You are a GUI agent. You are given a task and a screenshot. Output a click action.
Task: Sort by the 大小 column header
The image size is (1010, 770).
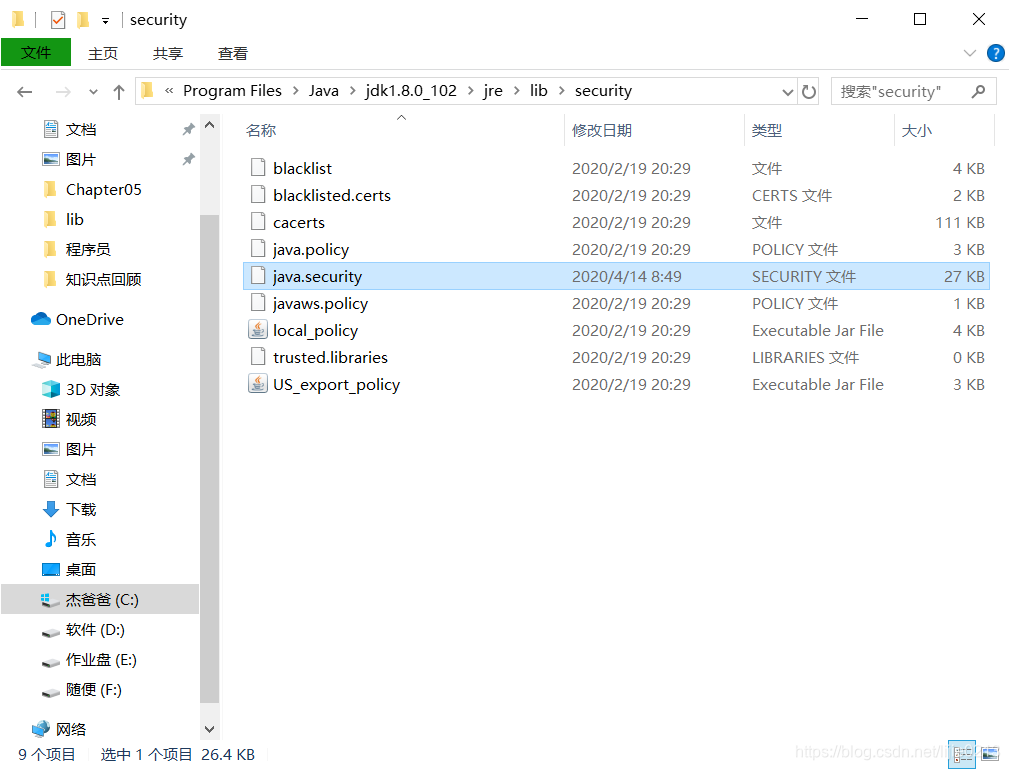click(917, 131)
